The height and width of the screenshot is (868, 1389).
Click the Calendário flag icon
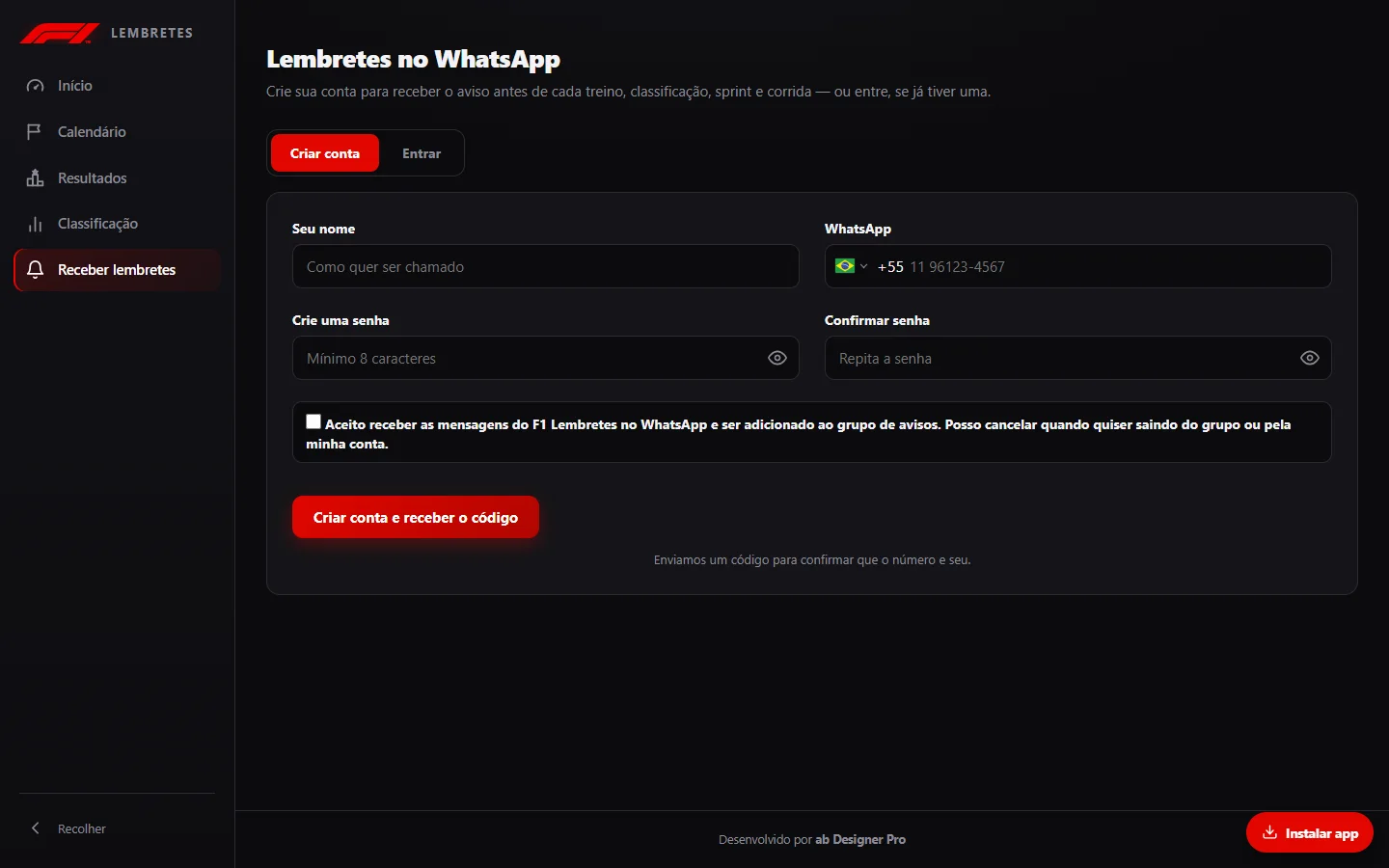[35, 132]
